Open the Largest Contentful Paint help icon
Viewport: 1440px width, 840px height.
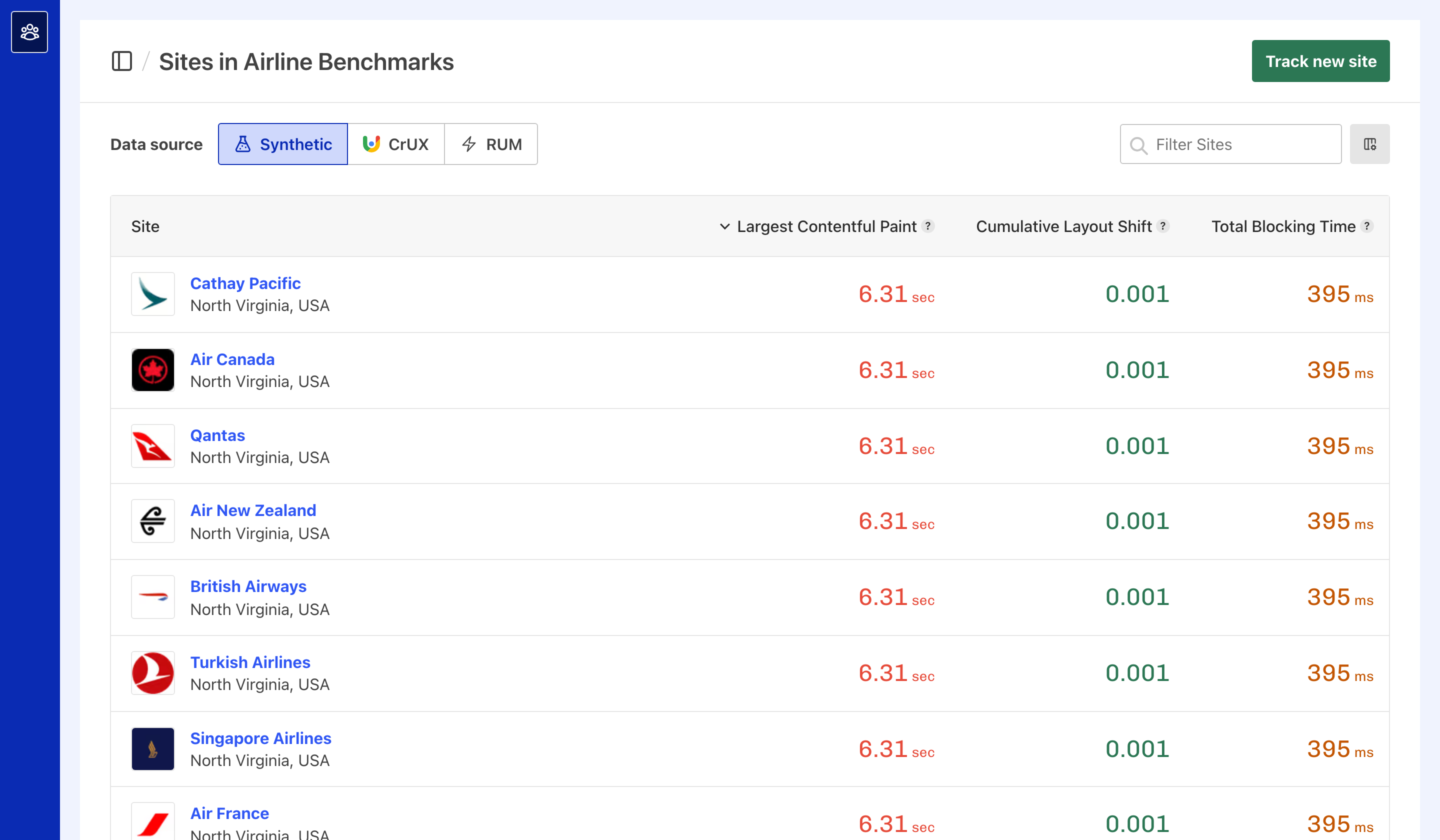tap(927, 225)
